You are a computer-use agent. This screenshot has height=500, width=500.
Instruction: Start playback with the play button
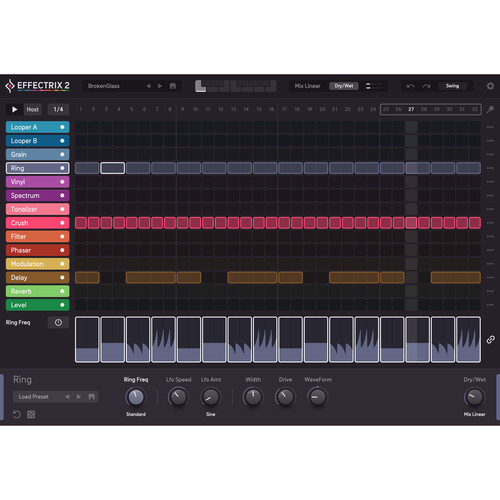[14, 109]
